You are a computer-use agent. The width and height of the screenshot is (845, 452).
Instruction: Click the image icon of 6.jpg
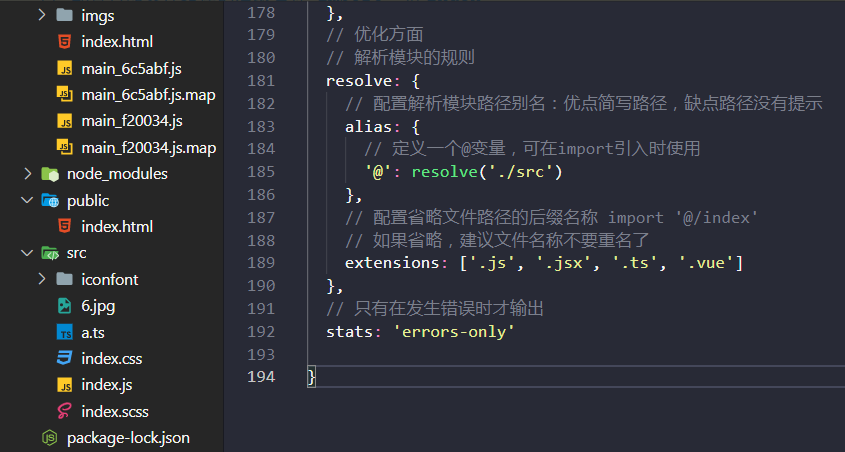click(x=65, y=305)
